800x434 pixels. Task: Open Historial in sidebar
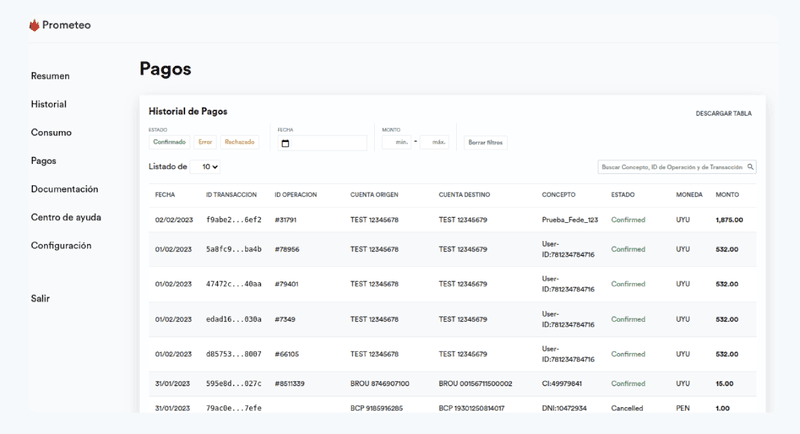pos(48,104)
